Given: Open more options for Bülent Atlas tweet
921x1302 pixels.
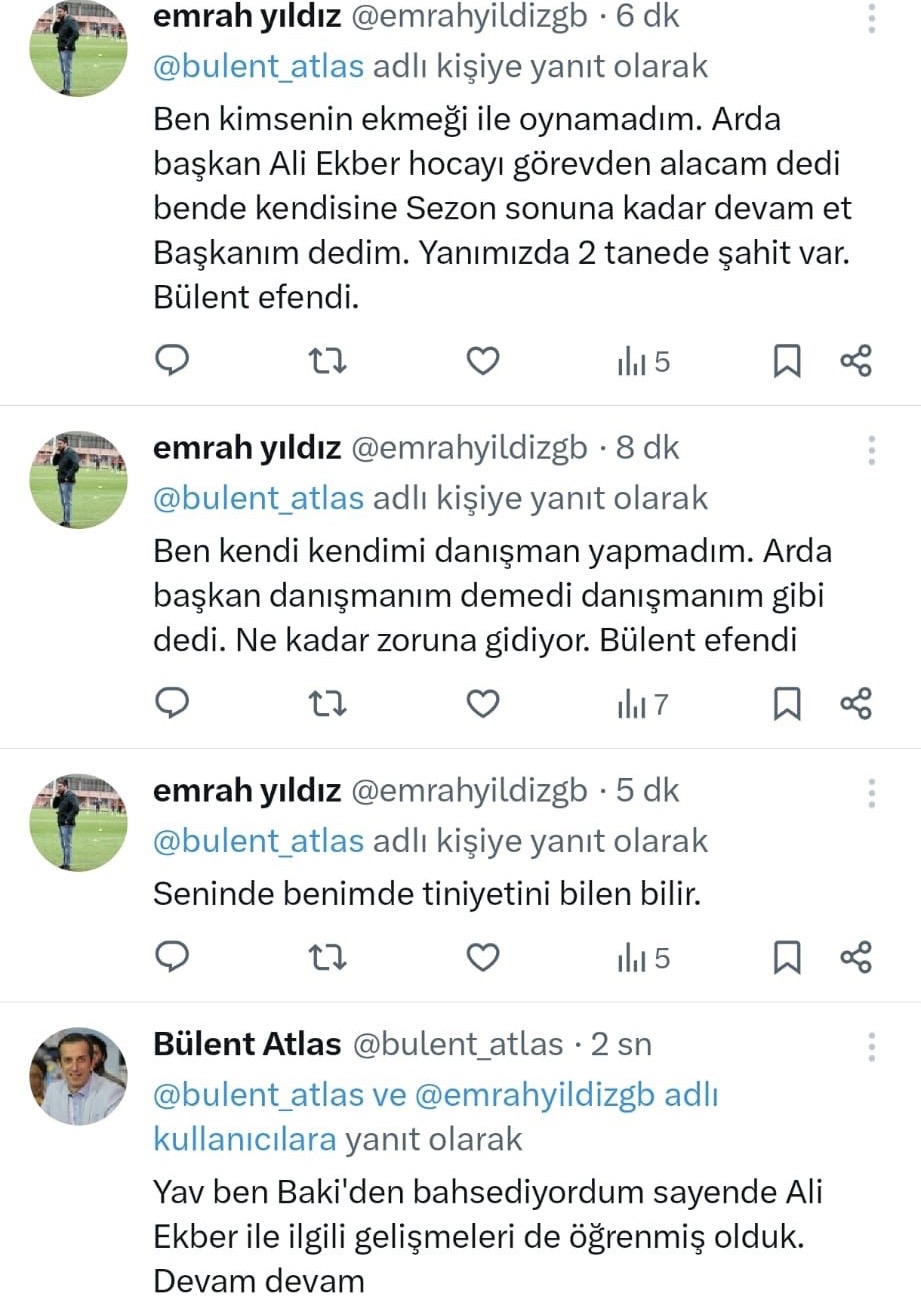Looking at the screenshot, I should click(872, 1046).
